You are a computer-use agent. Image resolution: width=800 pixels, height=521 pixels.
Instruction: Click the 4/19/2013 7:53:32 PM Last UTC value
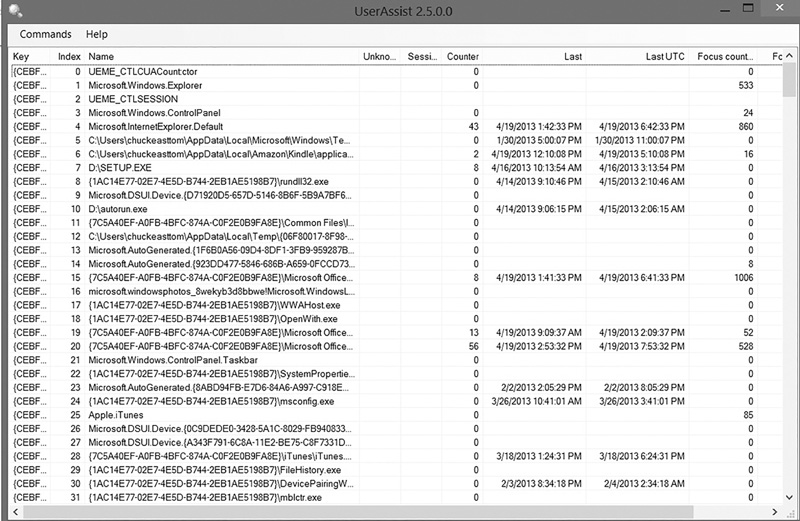(641, 346)
